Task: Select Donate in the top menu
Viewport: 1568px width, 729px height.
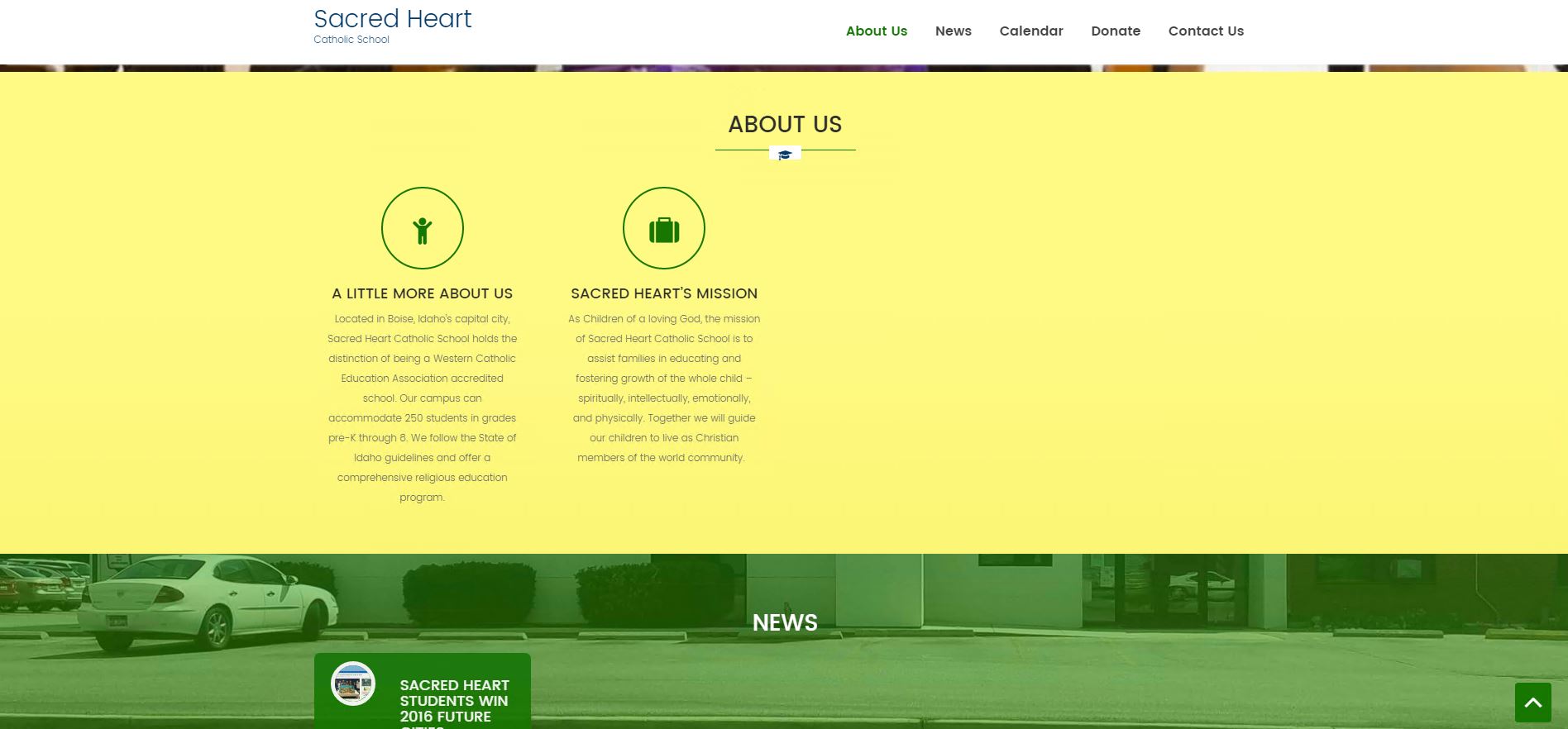Action: point(1116,31)
